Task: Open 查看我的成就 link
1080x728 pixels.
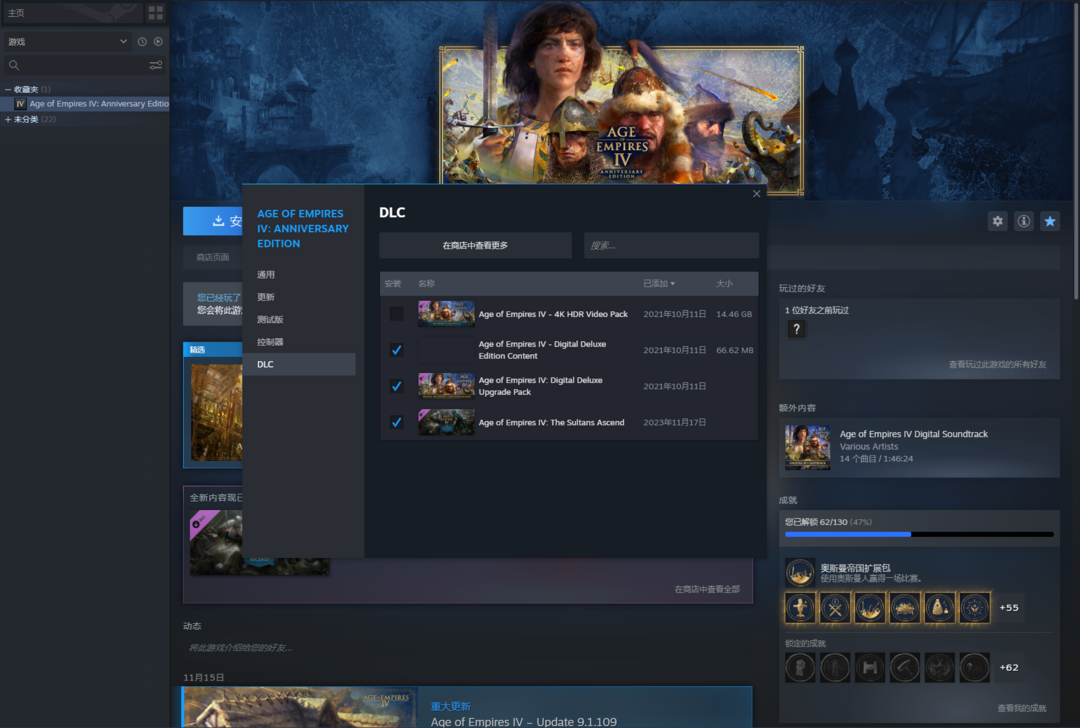Action: coord(1021,708)
